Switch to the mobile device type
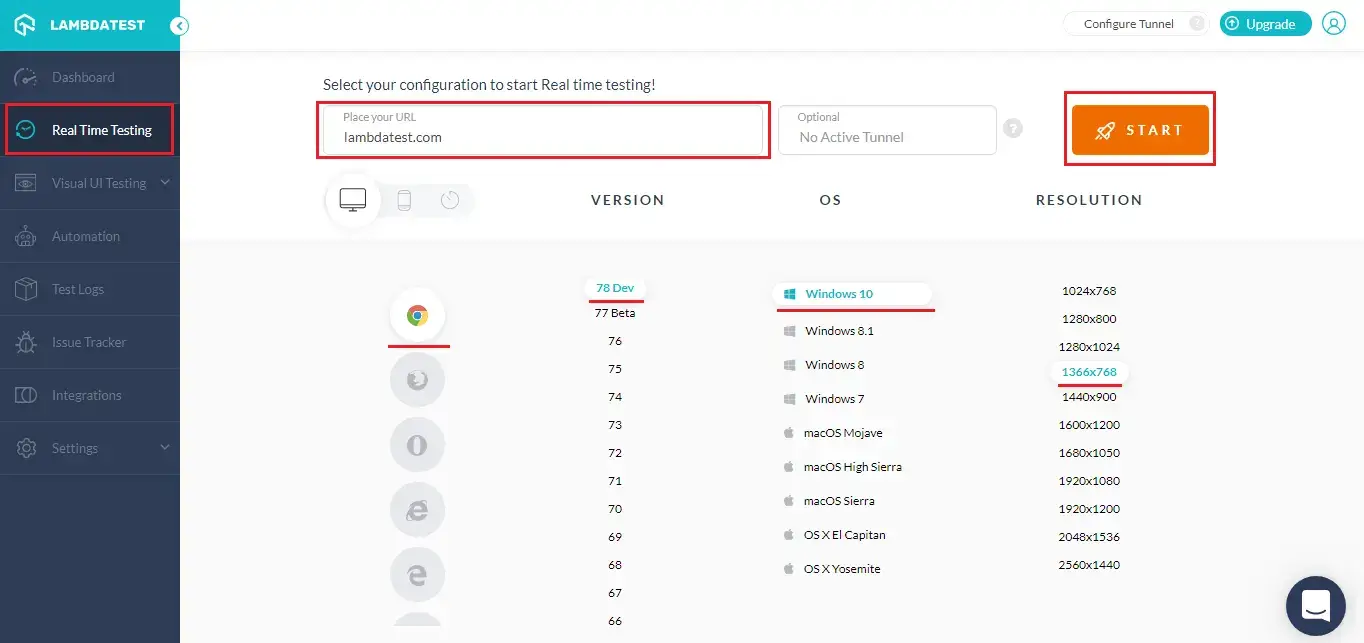This screenshot has width=1364, height=643. [x=404, y=200]
